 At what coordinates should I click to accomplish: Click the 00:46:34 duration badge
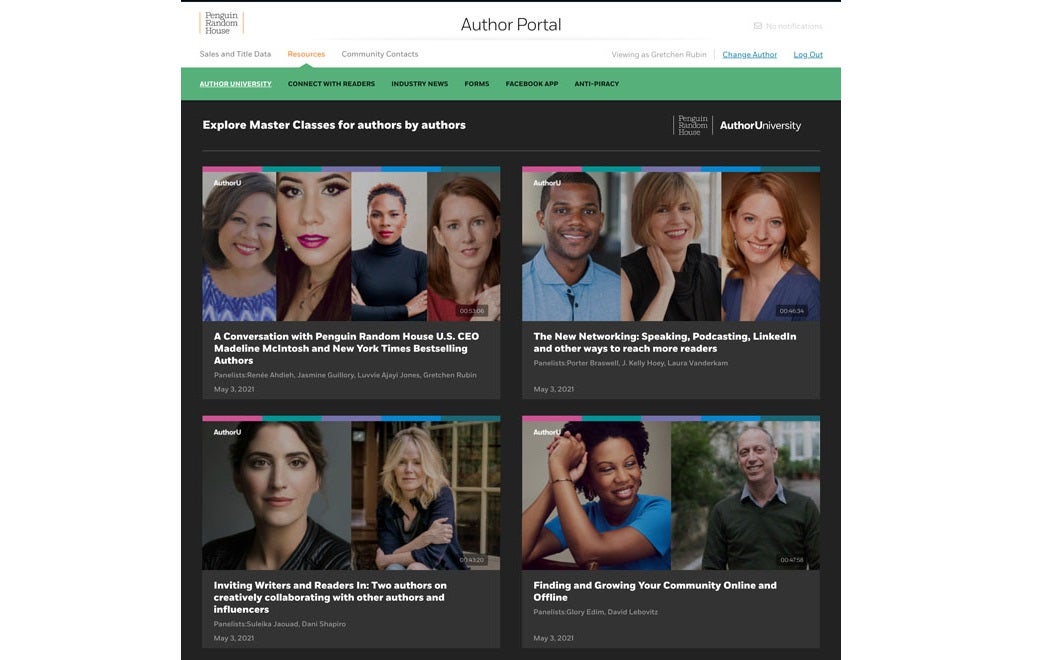pyautogui.click(x=792, y=311)
